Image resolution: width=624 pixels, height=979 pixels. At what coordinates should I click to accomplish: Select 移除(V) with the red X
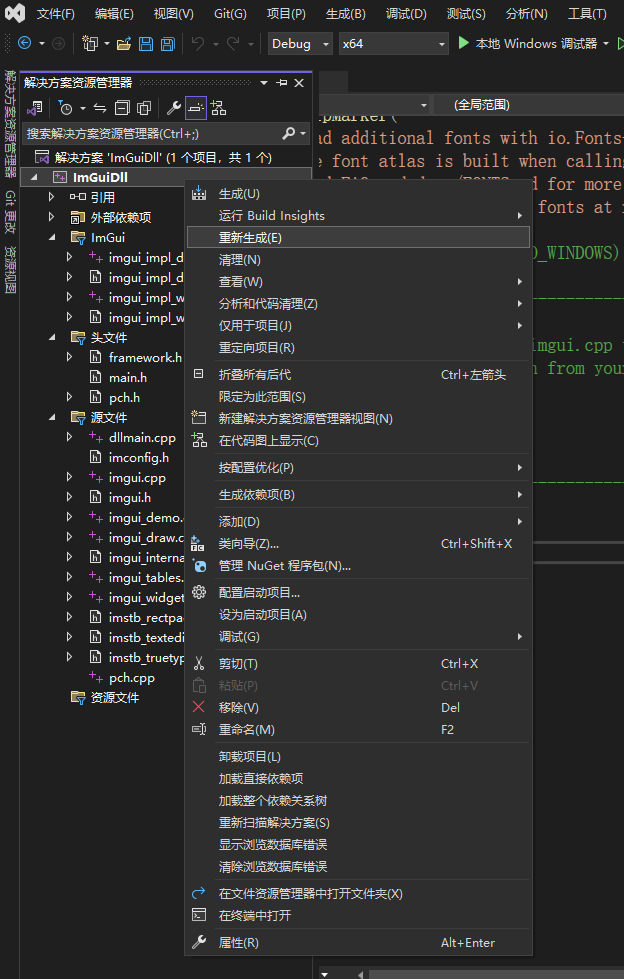[x=359, y=707]
